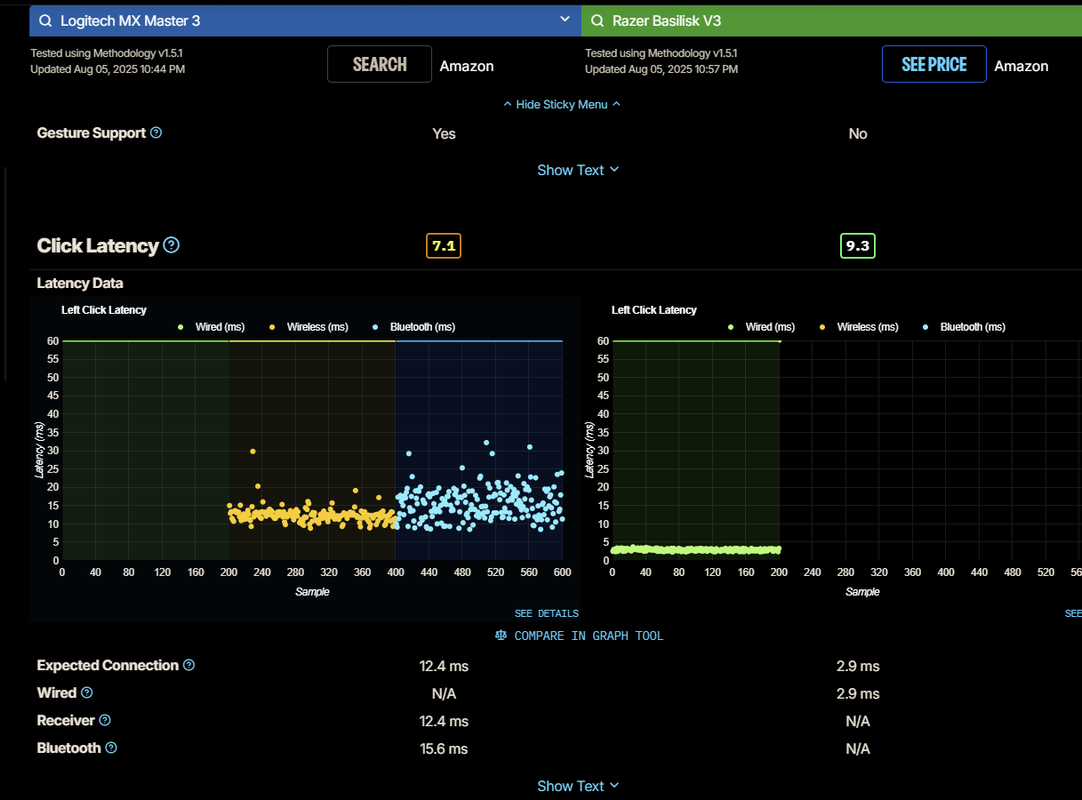Click the Logitech chart title Left Click Latency
1082x800 pixels.
(x=104, y=310)
